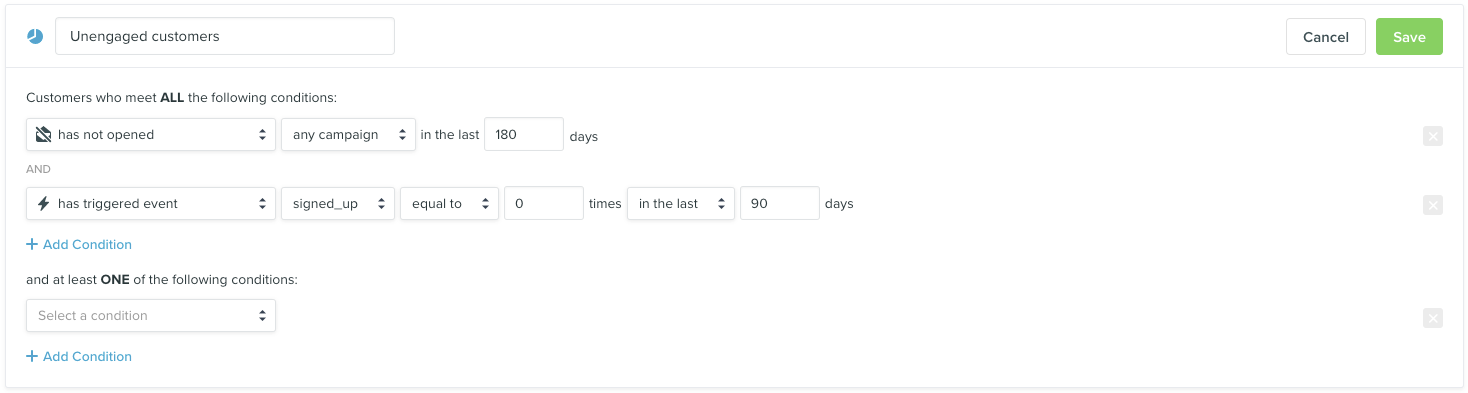Open the 'Select a condition' dropdown
This screenshot has width=1468, height=393.
(151, 315)
